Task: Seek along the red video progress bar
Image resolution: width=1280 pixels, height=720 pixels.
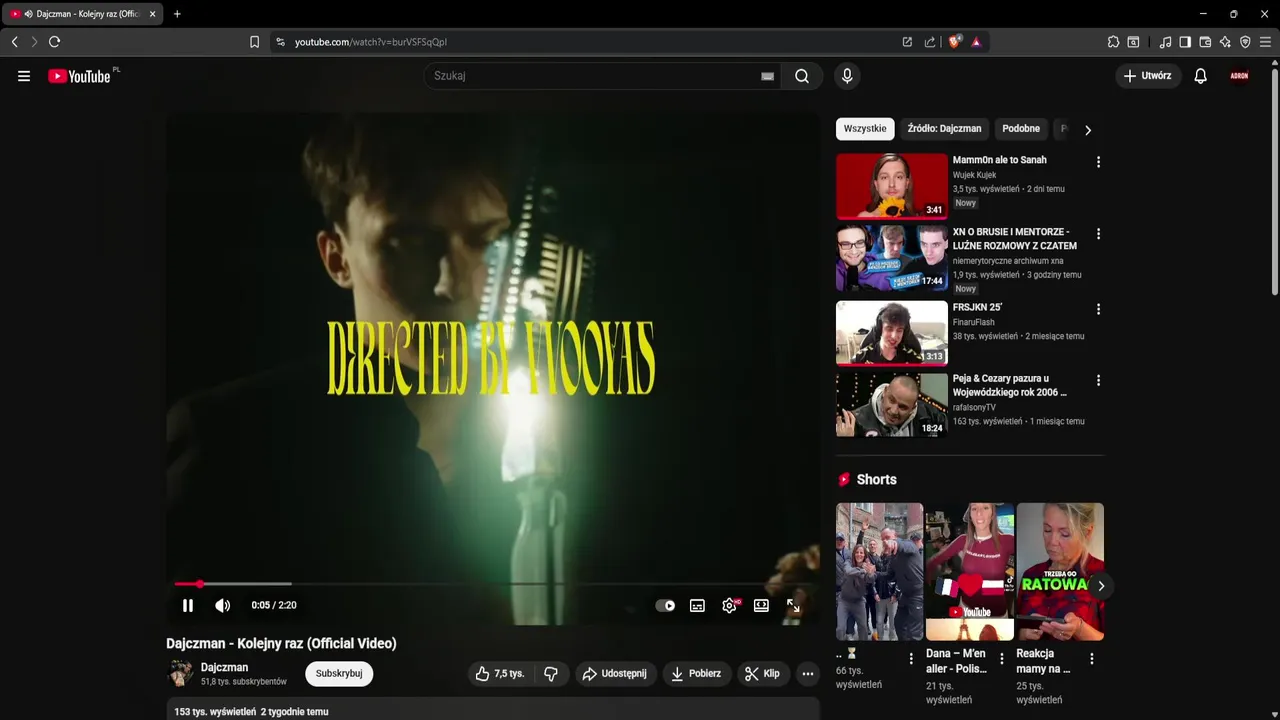Action: [x=493, y=584]
